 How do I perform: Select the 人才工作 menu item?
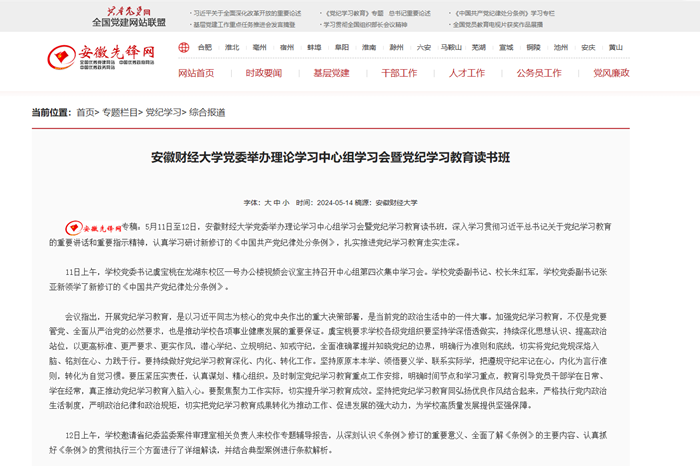tap(467, 73)
